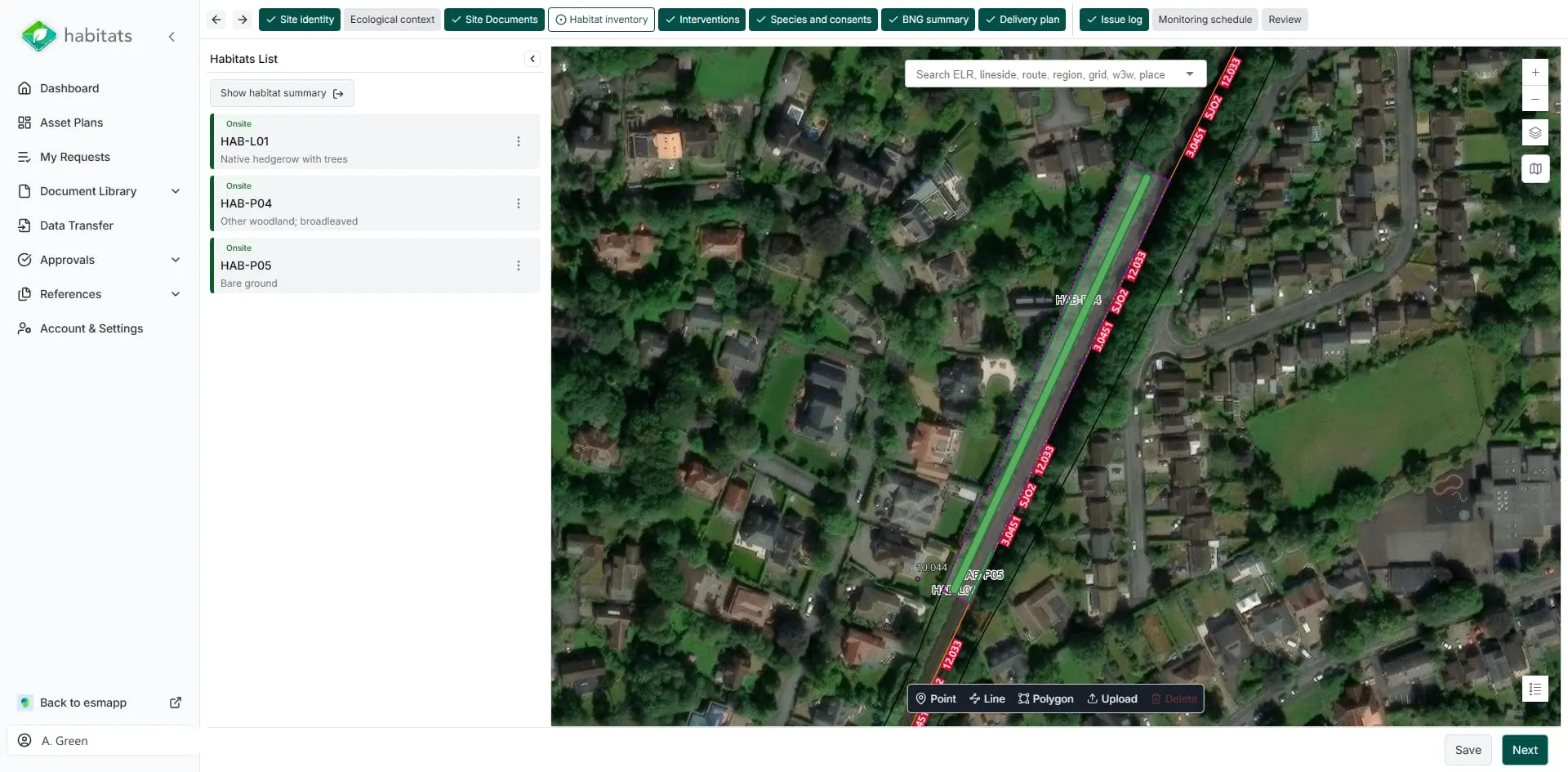Screen dimensions: 1568x772
Task: Open the Site identity step
Action: coord(300,20)
